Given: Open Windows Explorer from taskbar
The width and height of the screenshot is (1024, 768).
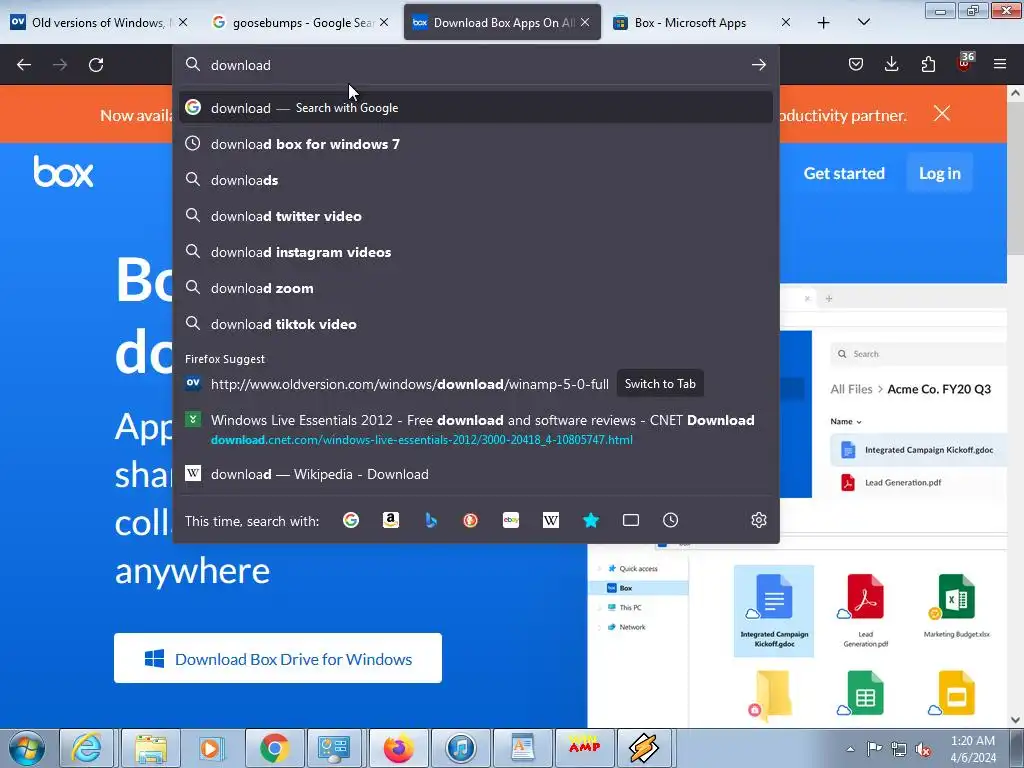Looking at the screenshot, I should click(x=150, y=748).
